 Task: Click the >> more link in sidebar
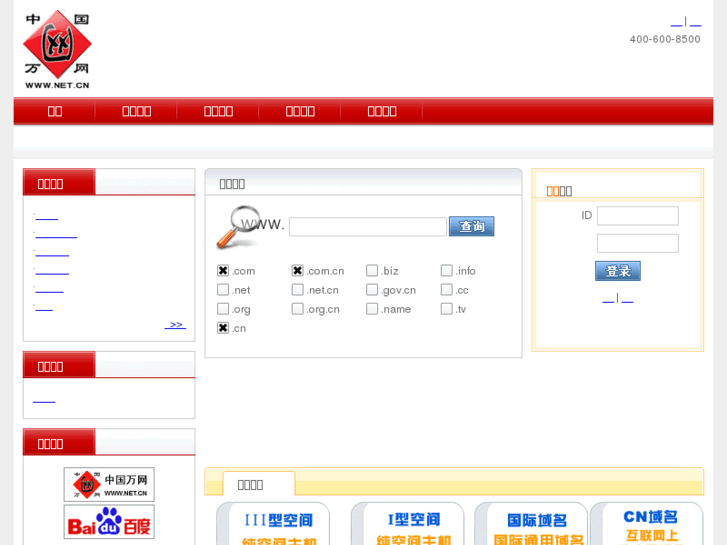175,325
